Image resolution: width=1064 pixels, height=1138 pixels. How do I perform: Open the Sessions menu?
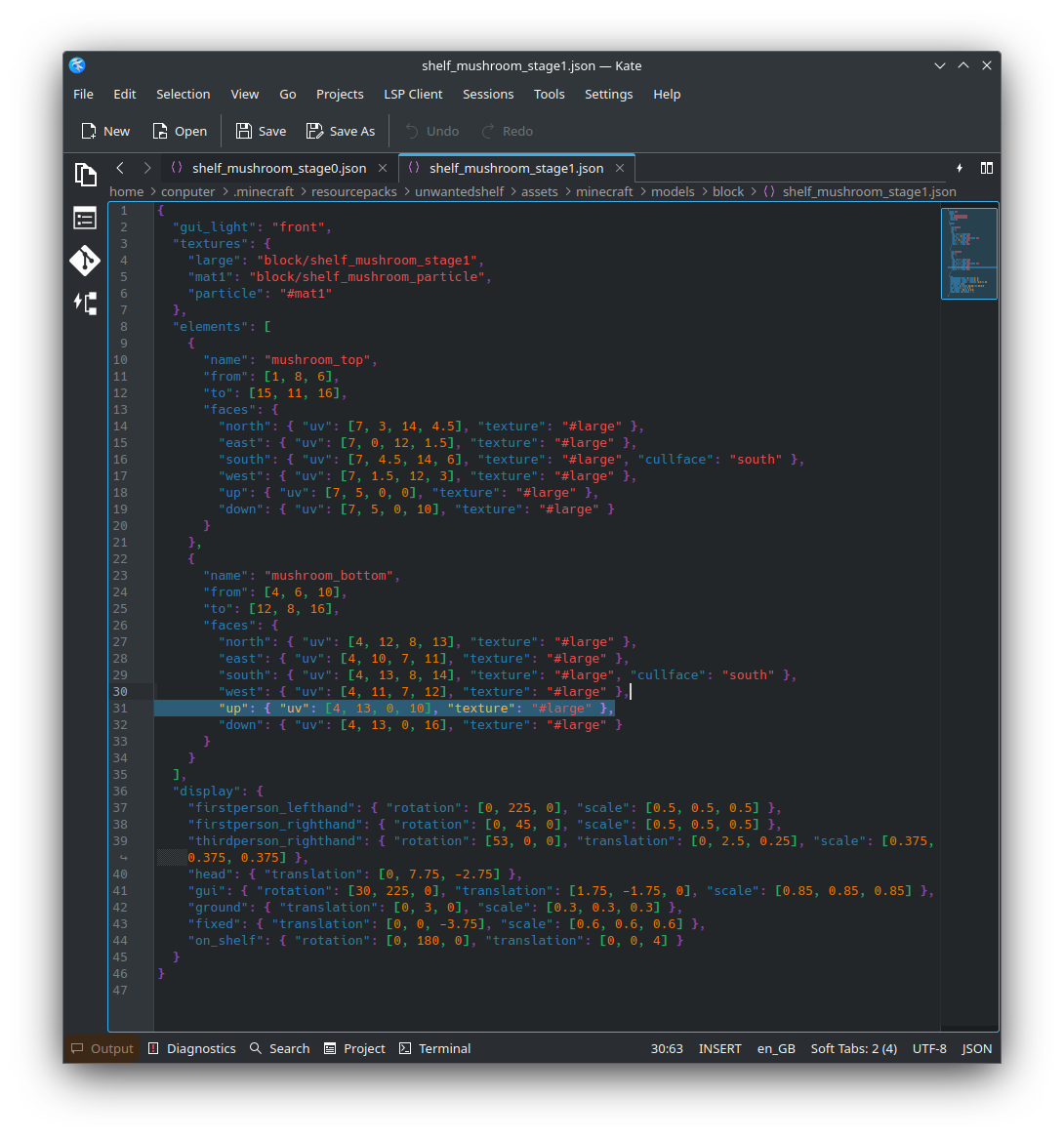488,94
